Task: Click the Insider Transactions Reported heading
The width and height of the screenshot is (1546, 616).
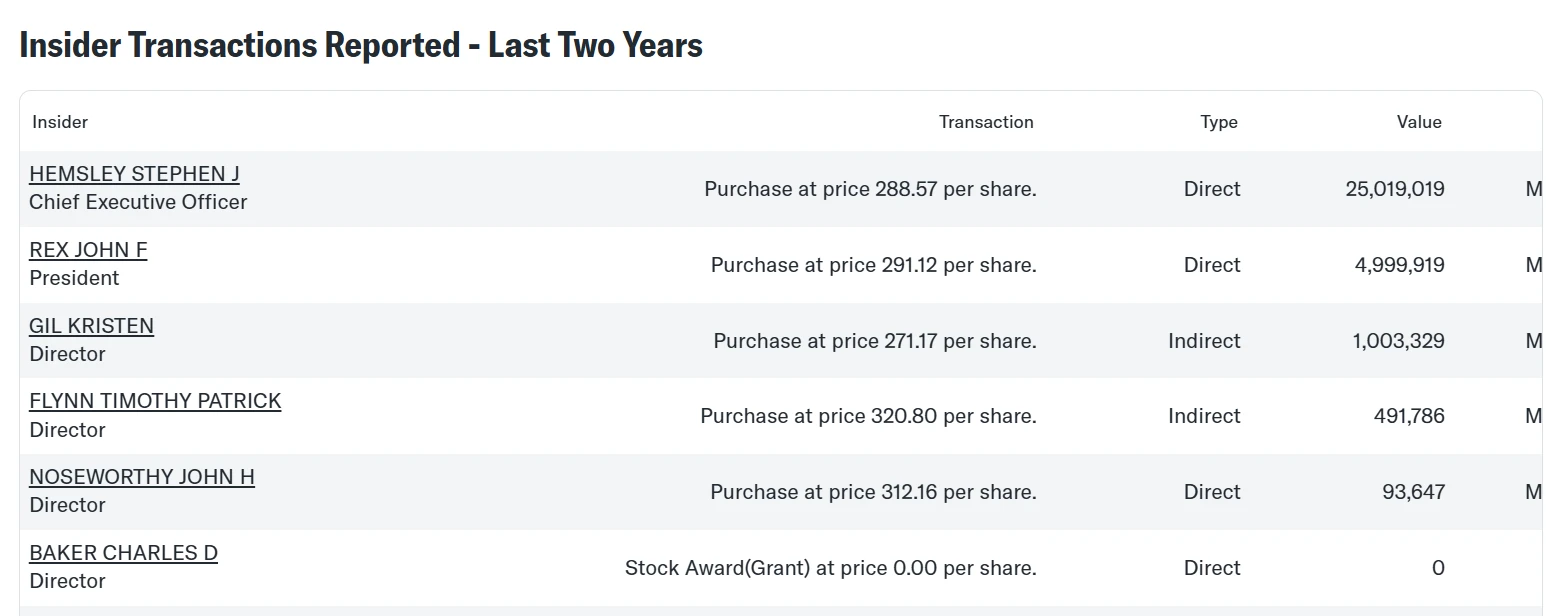Action: point(361,45)
